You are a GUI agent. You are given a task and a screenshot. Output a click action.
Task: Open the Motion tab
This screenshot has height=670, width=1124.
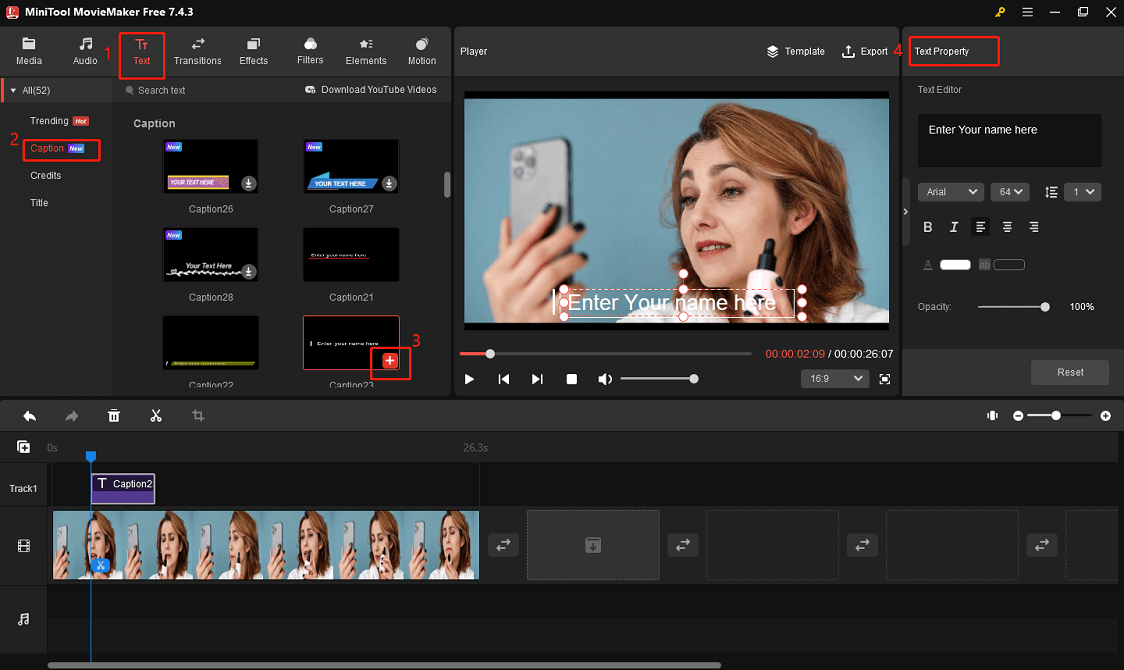coord(422,52)
